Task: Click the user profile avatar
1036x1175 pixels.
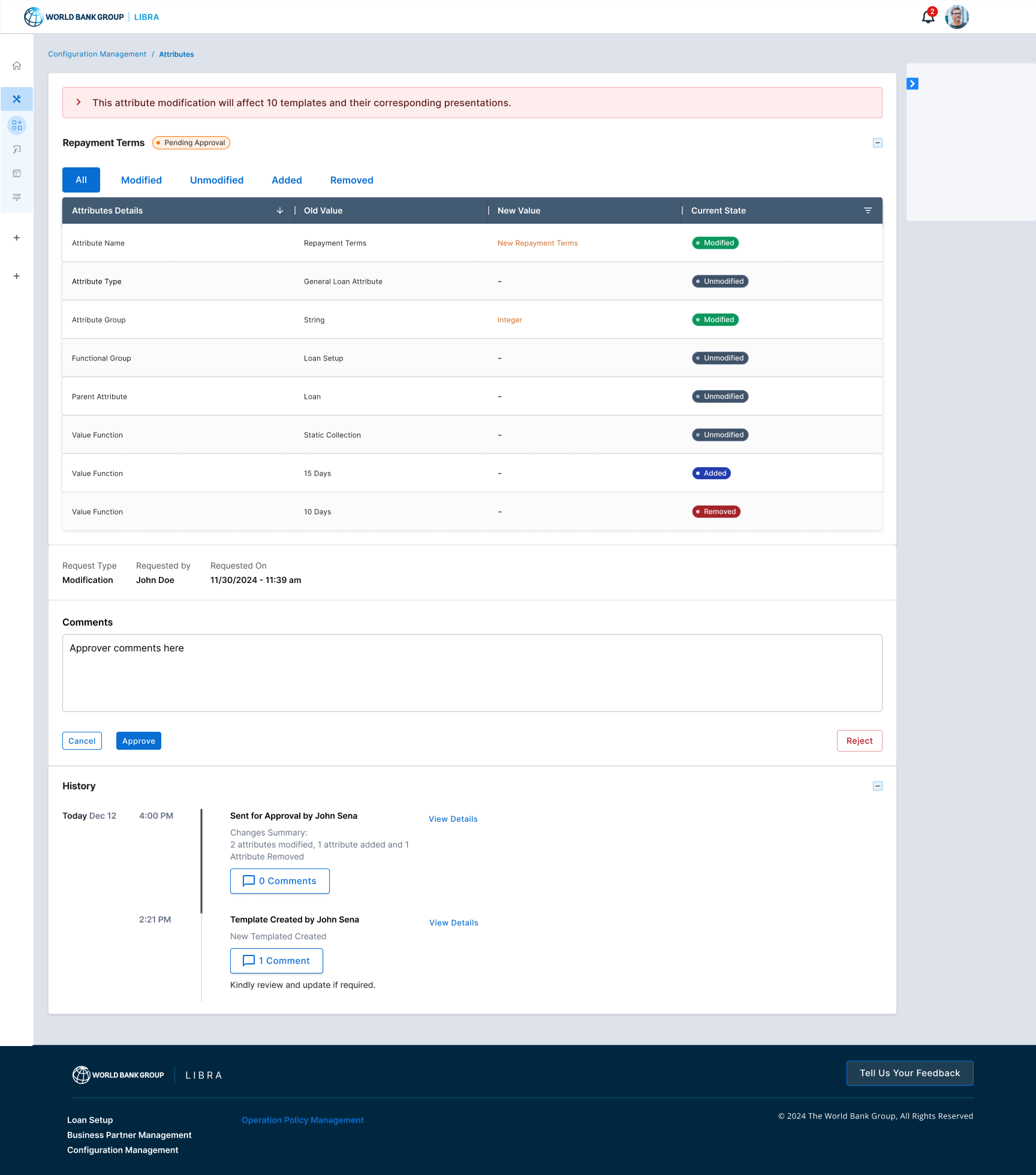Action: pos(956,17)
